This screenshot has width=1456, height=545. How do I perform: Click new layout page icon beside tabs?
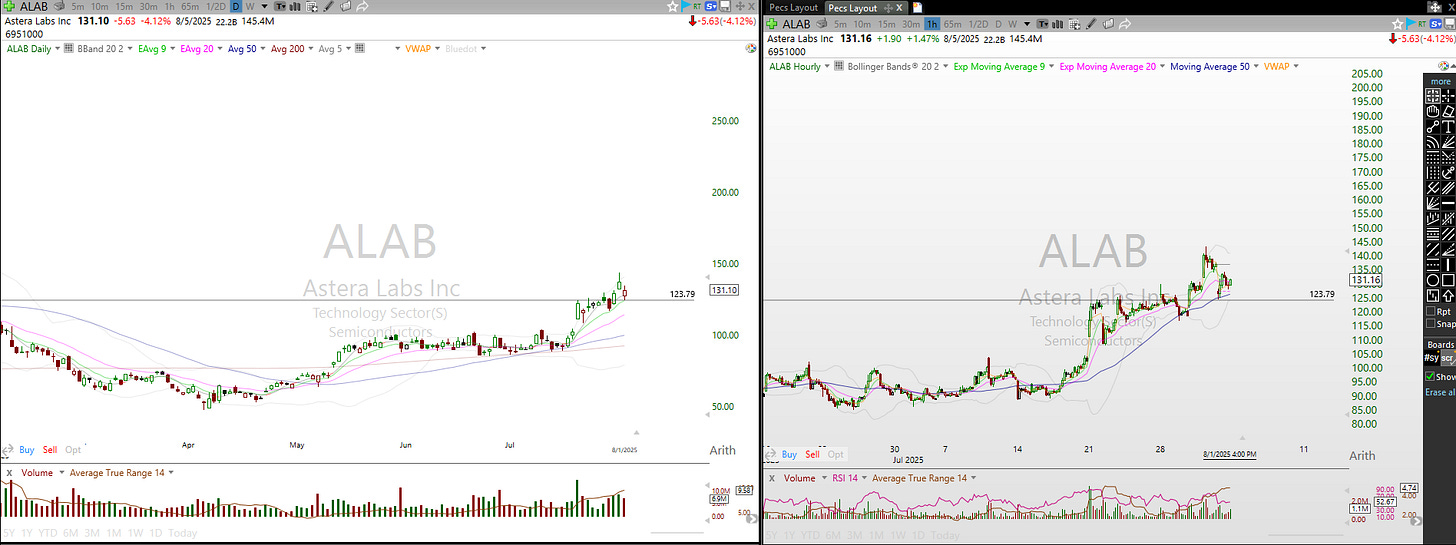tap(918, 8)
